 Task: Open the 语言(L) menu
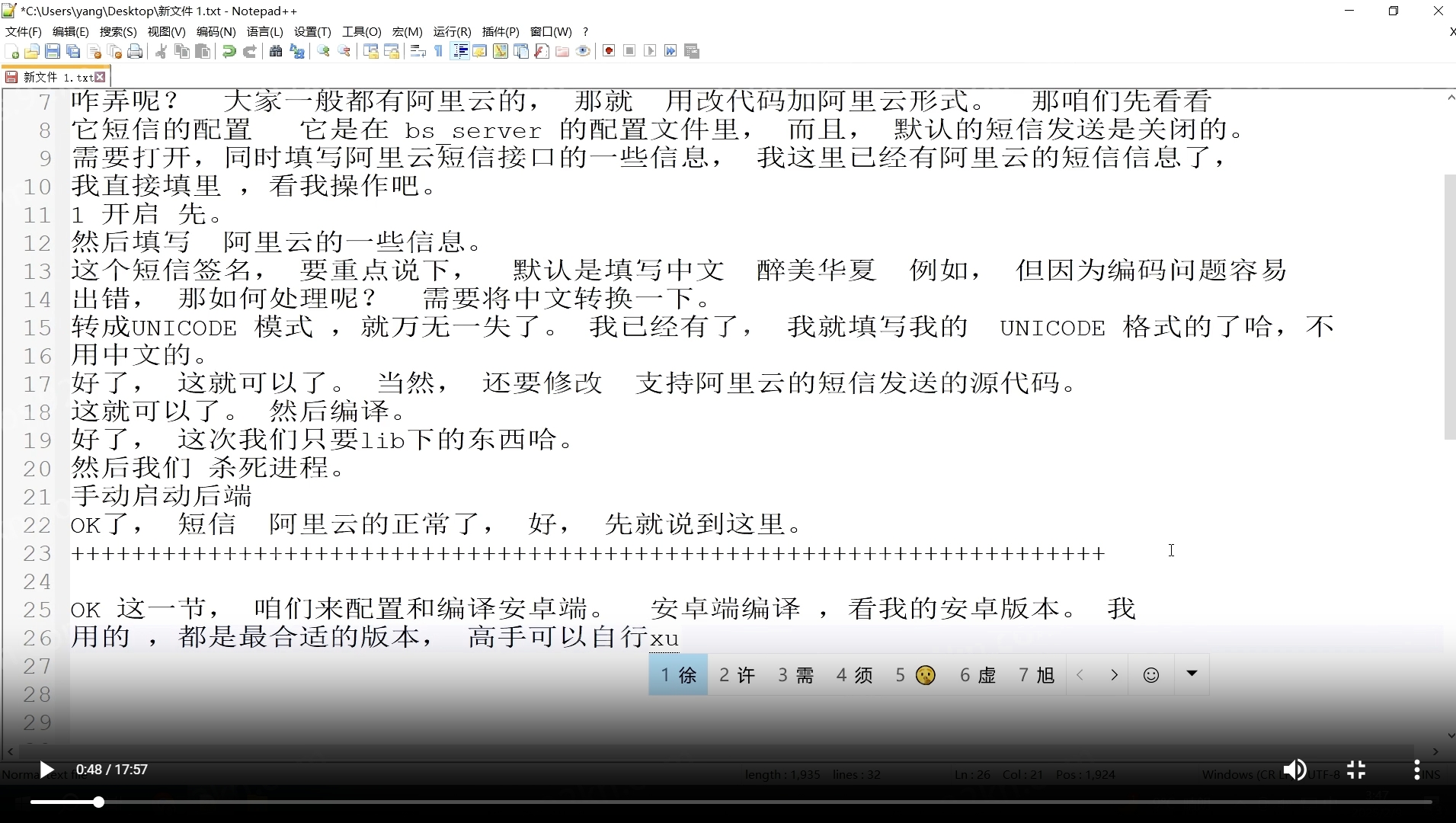(x=264, y=31)
